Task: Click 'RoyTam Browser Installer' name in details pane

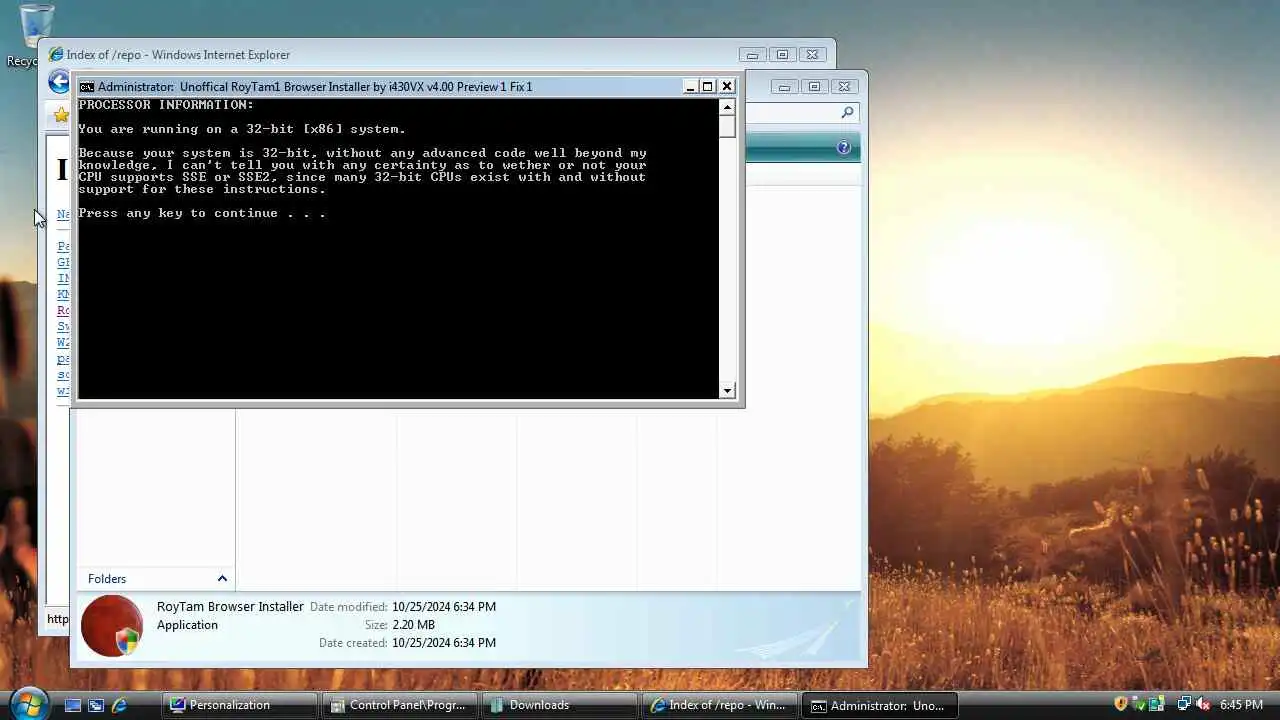Action: [230, 607]
